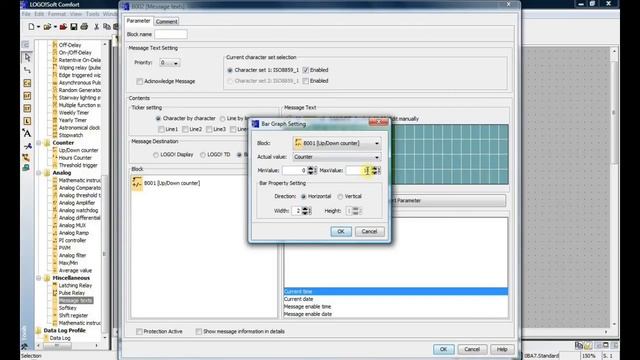Select the Vertical direction radio button

point(340,197)
